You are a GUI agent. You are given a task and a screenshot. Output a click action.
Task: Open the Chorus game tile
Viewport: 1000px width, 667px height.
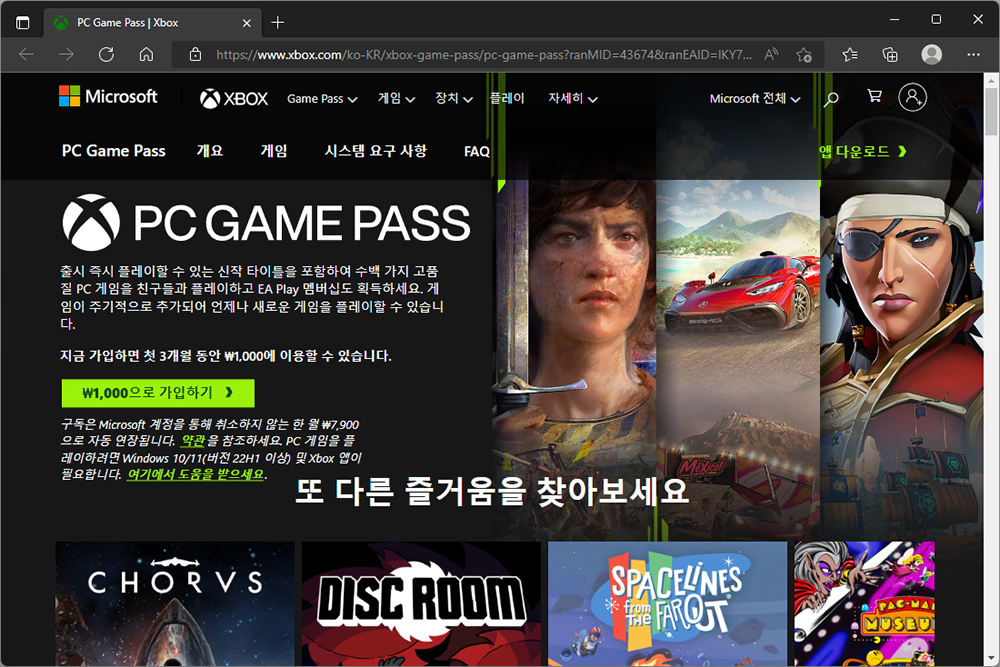[175, 604]
